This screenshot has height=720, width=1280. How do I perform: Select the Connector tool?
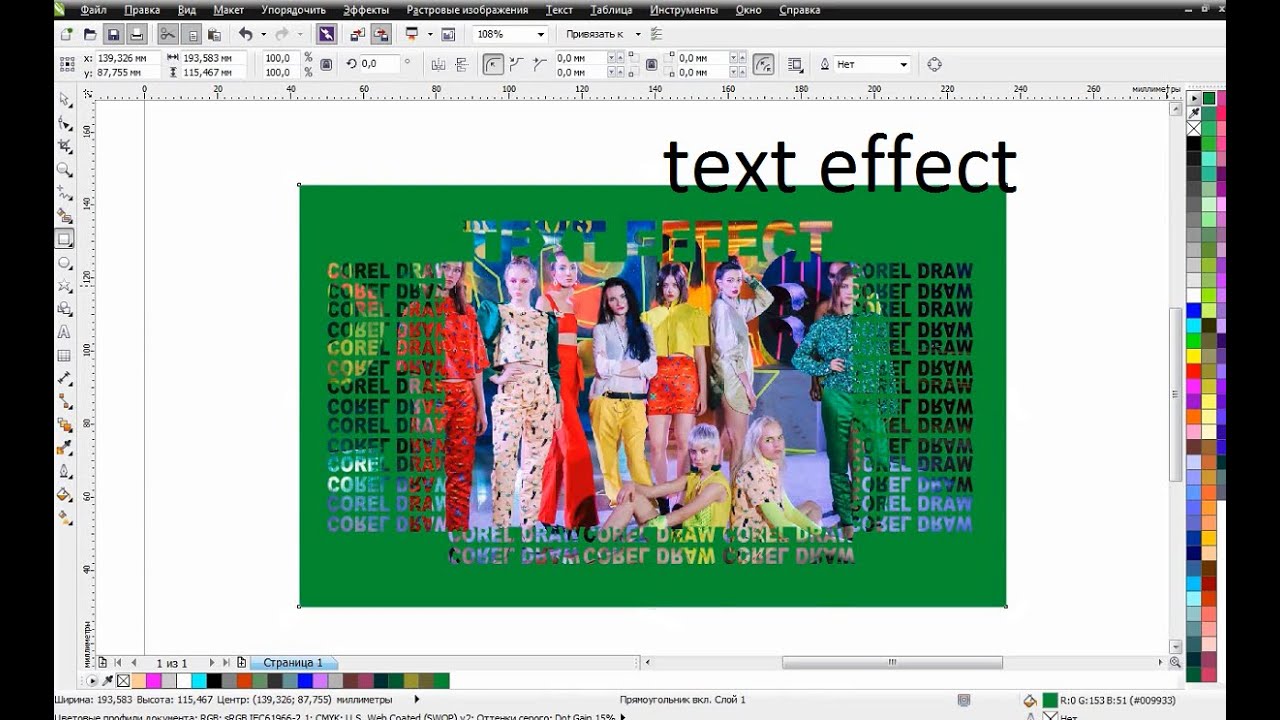[65, 401]
